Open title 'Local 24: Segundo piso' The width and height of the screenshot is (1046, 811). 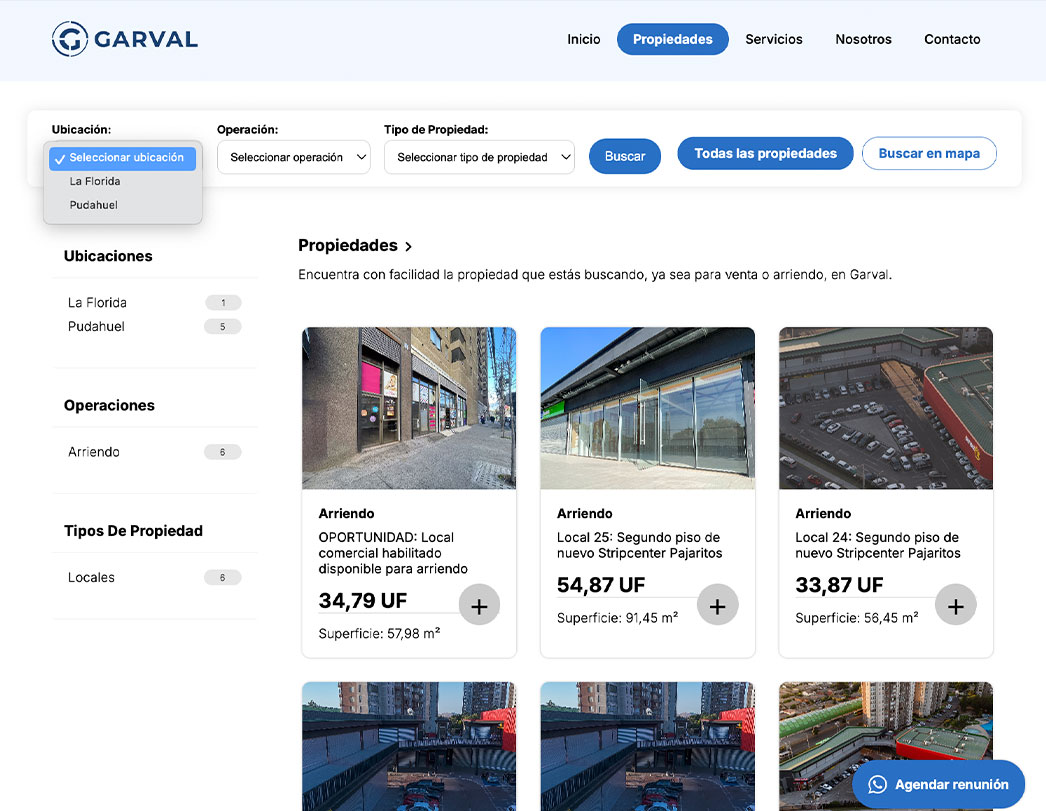878,545
